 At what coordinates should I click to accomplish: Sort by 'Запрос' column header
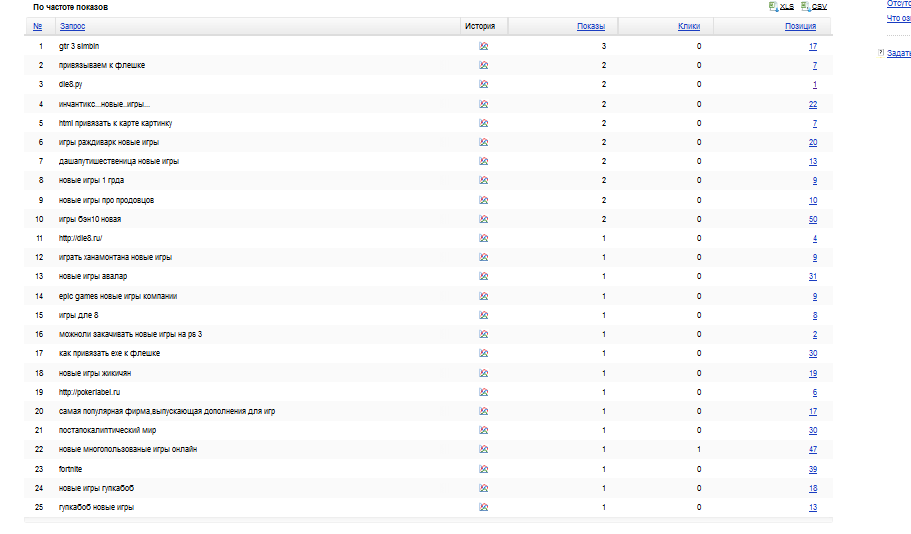72,26
